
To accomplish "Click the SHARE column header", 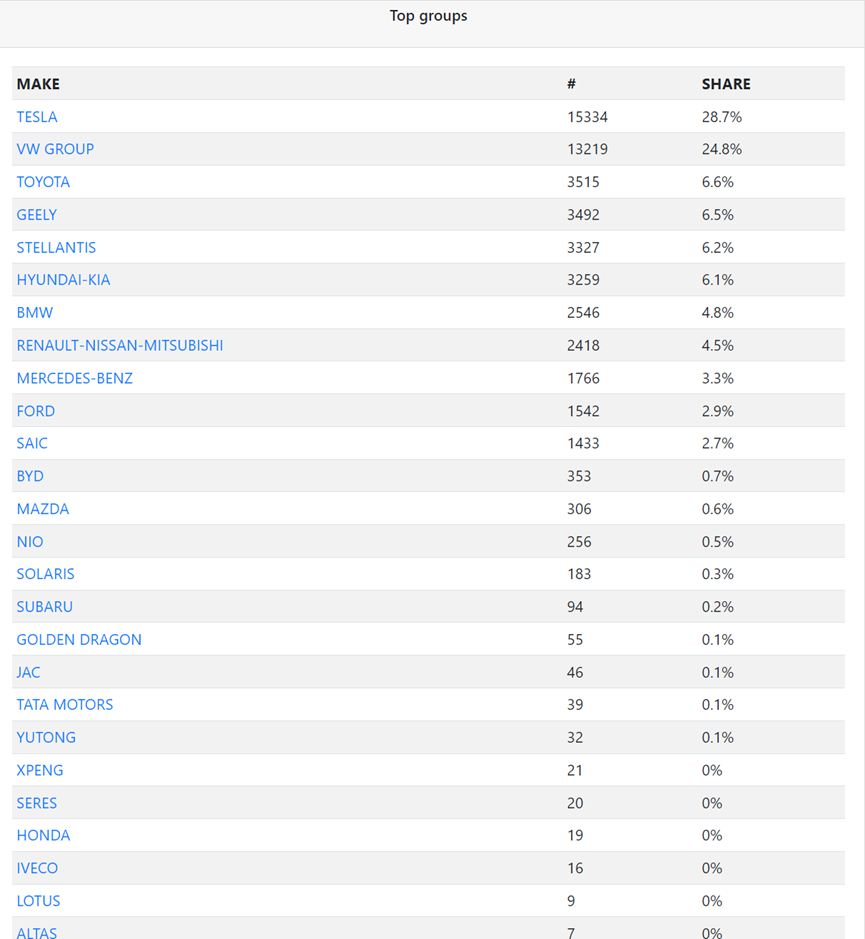I will (726, 84).
